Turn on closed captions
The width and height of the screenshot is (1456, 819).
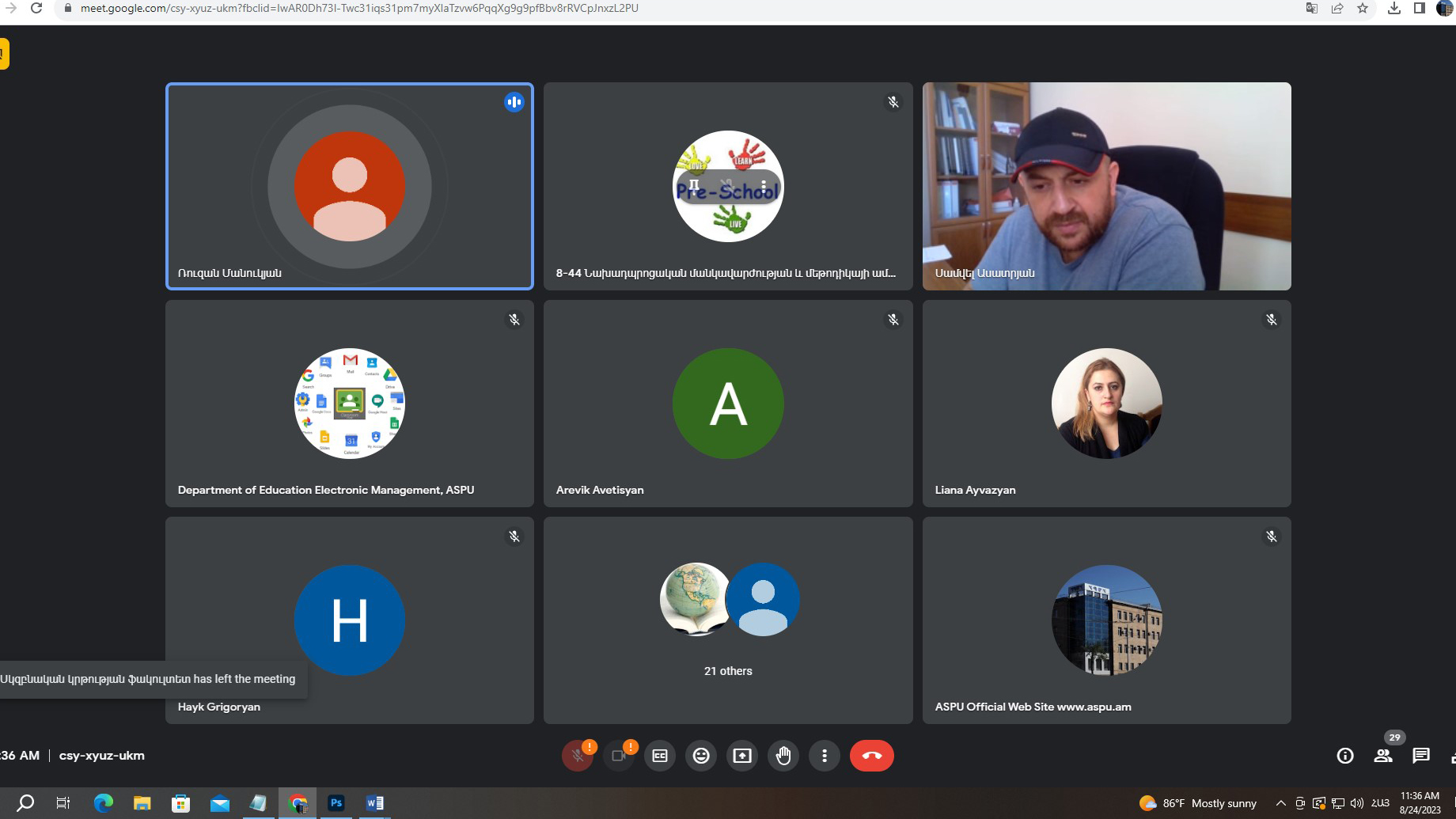pyautogui.click(x=660, y=756)
